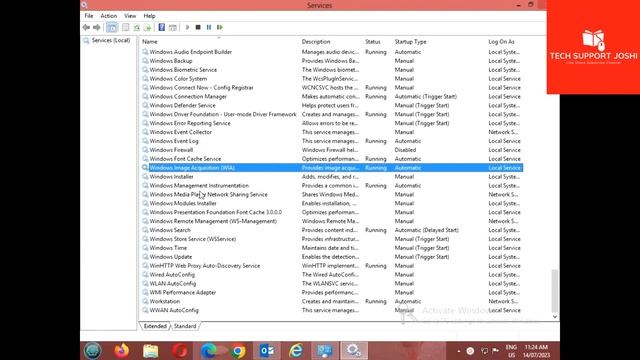Select the Windows Update service
640x360 pixels.
tap(171, 257)
